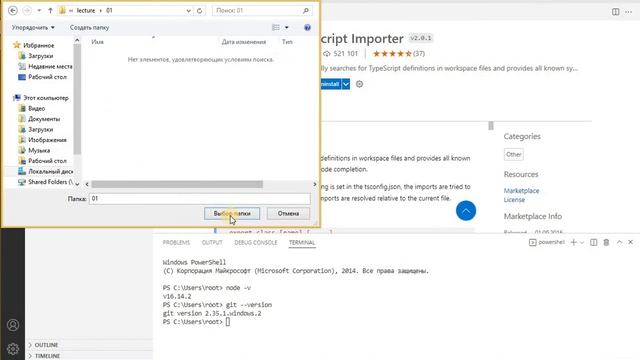Click Создать папку button
The image size is (640, 360).
(x=89, y=28)
